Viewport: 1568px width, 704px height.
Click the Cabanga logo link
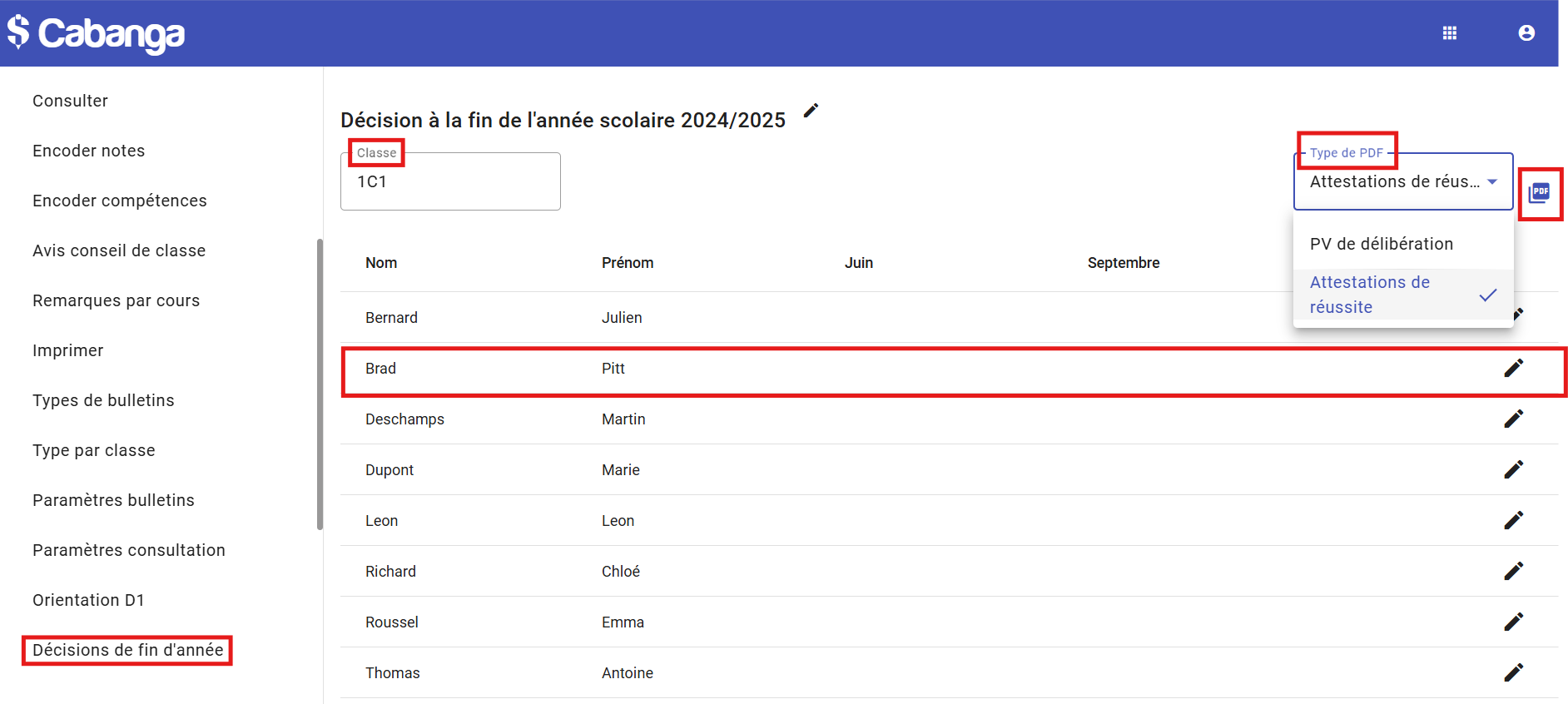pos(97,33)
